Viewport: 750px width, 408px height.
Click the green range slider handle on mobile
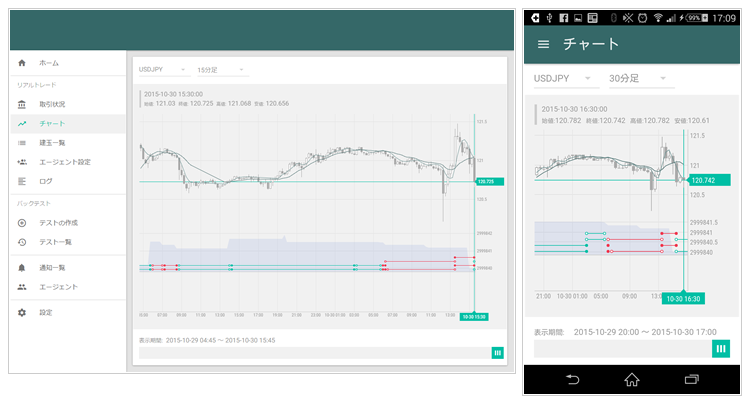721,349
